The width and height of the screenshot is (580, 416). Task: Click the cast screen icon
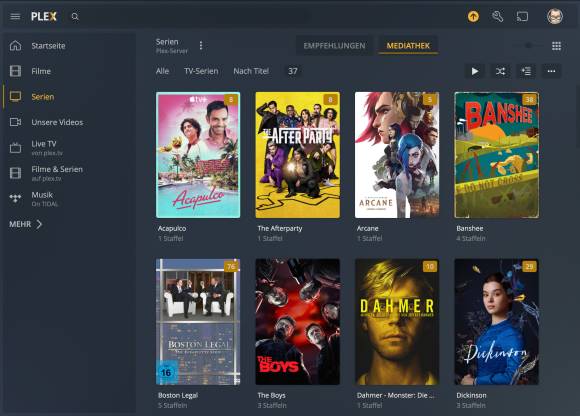coord(522,16)
